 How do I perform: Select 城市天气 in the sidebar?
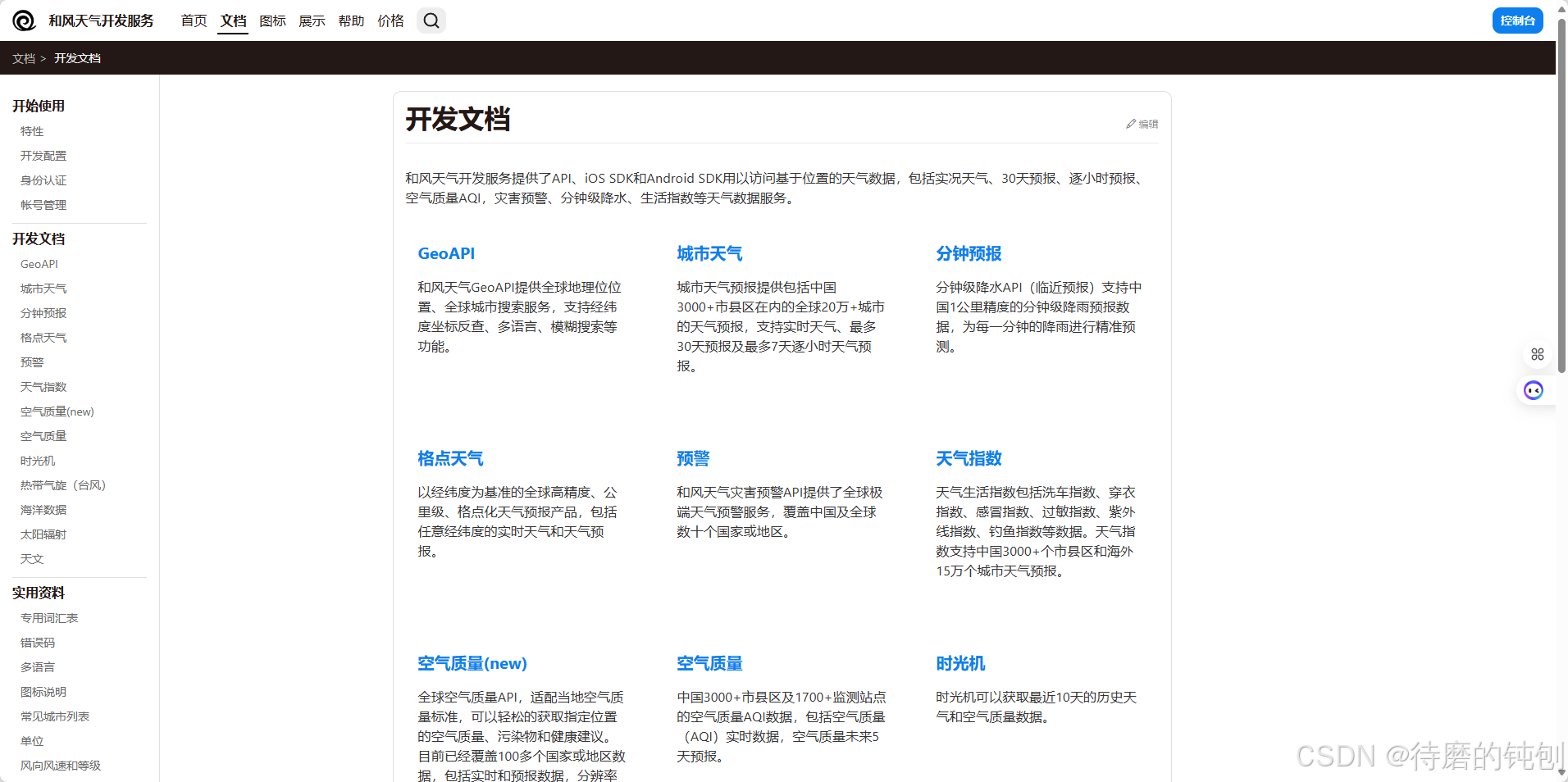point(43,289)
